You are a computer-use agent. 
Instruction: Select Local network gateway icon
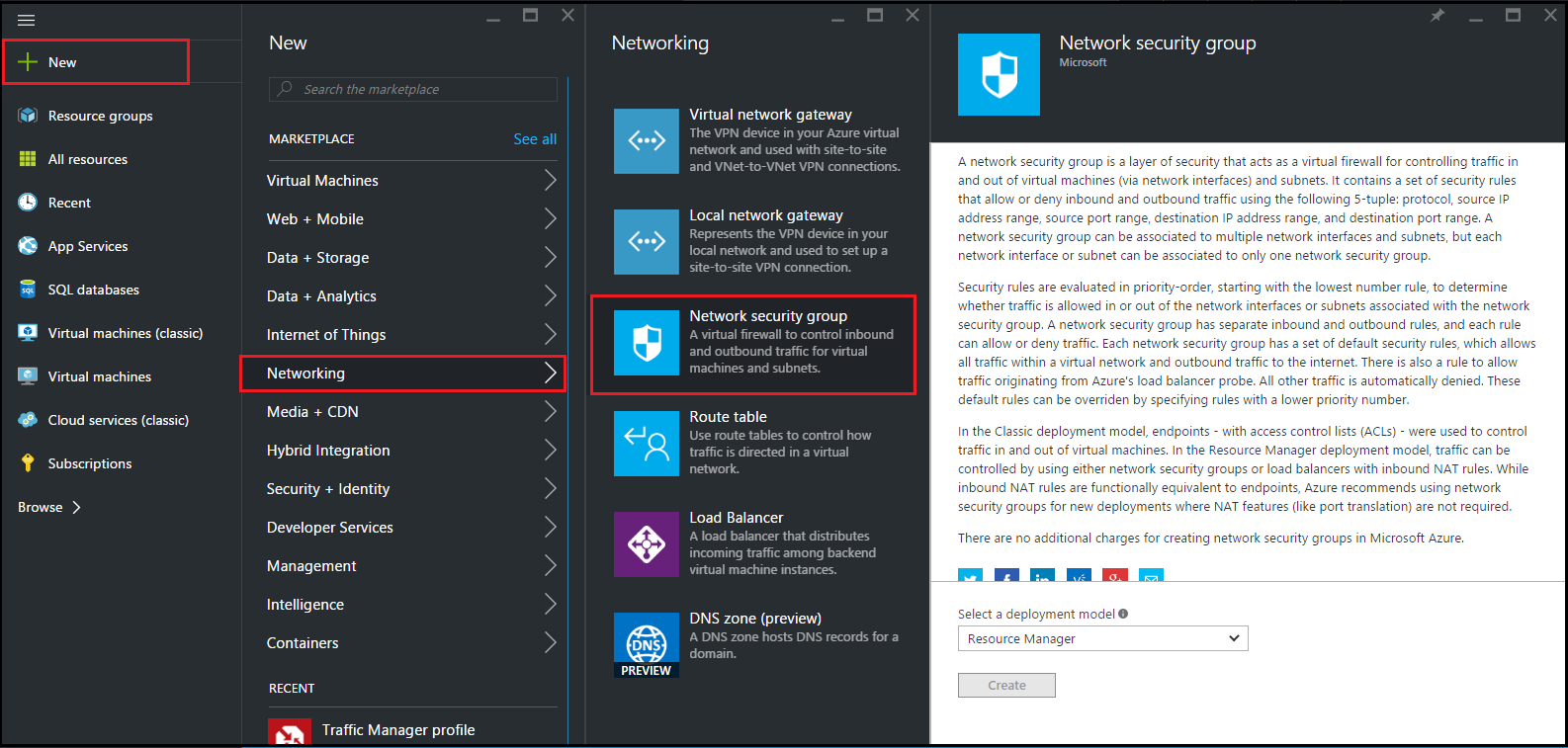tap(647, 242)
